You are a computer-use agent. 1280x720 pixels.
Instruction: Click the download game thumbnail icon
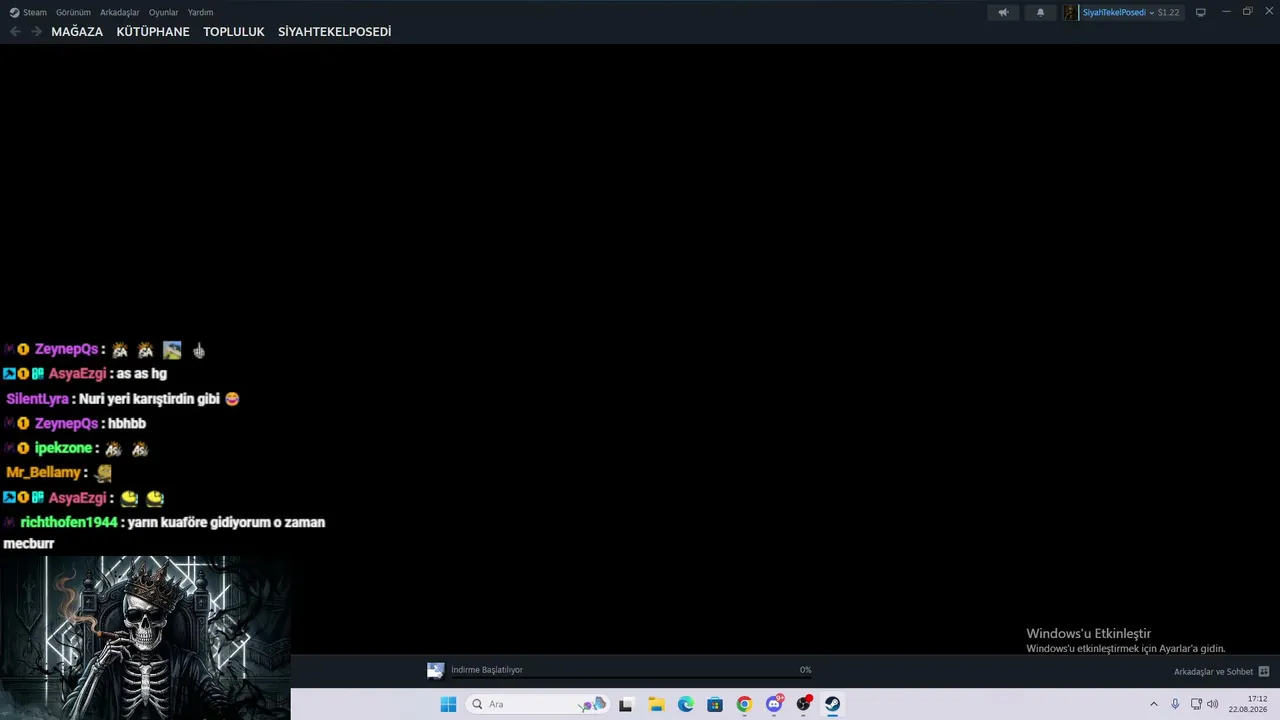(435, 670)
